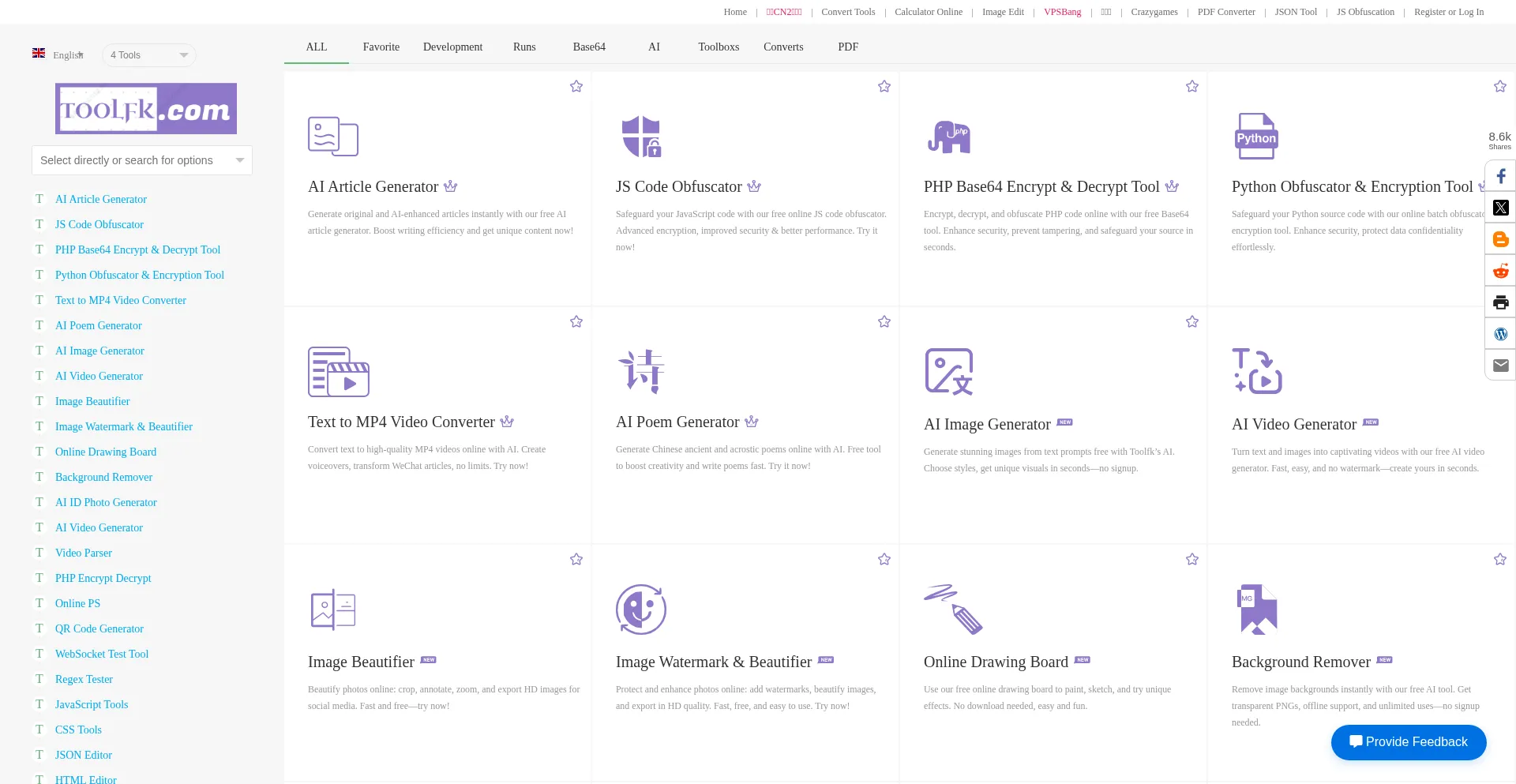
Task: Click the AI Article Generator card icon
Action: pos(332,136)
